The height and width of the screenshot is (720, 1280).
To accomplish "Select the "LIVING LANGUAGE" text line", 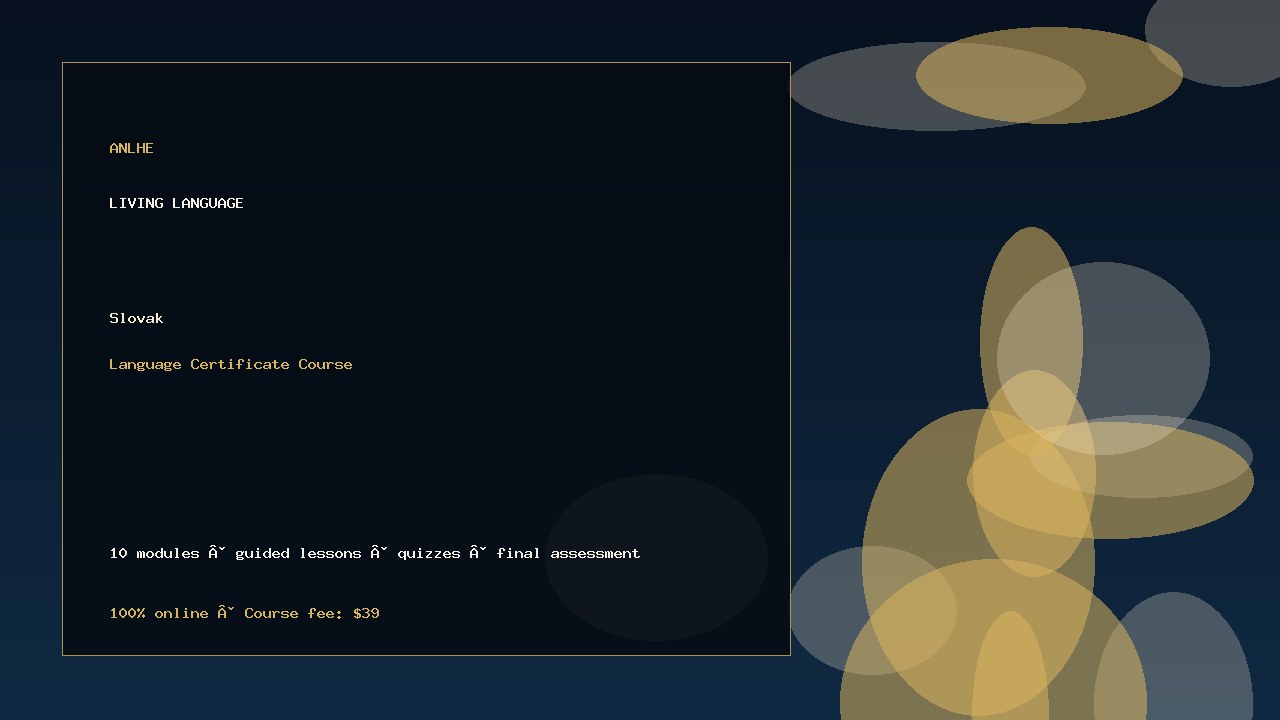I will [176, 203].
